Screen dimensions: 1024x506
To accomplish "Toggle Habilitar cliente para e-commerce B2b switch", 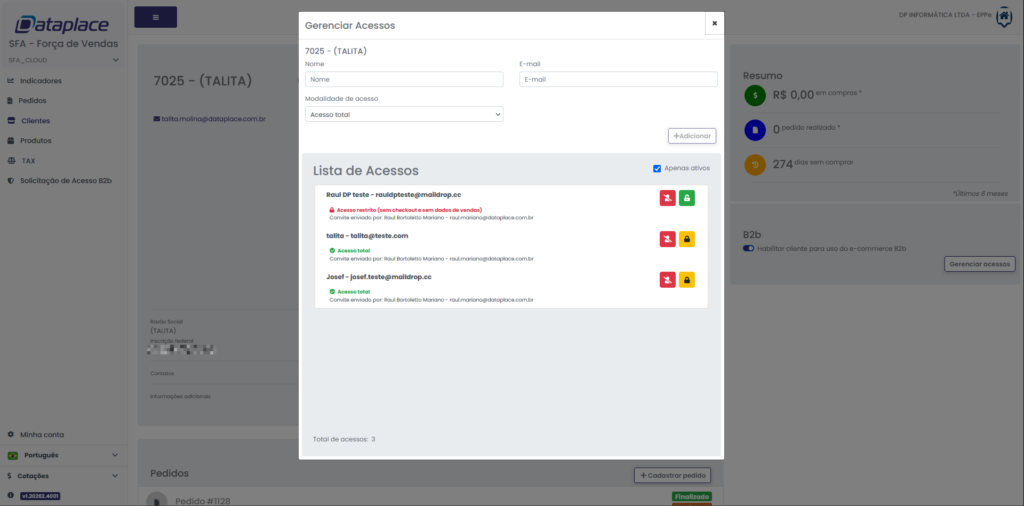I will (x=748, y=248).
